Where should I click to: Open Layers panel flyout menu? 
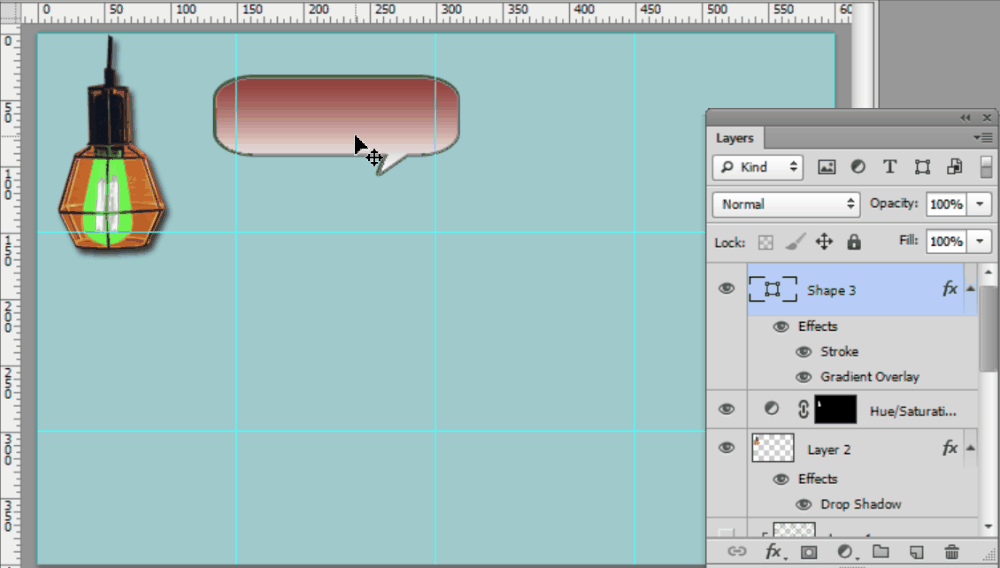983,138
